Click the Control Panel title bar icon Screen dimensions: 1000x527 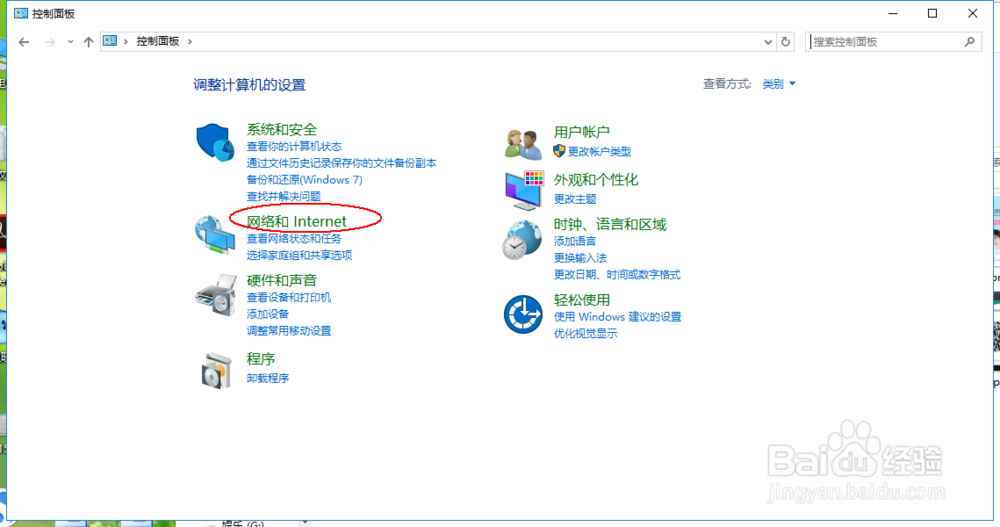click(21, 13)
